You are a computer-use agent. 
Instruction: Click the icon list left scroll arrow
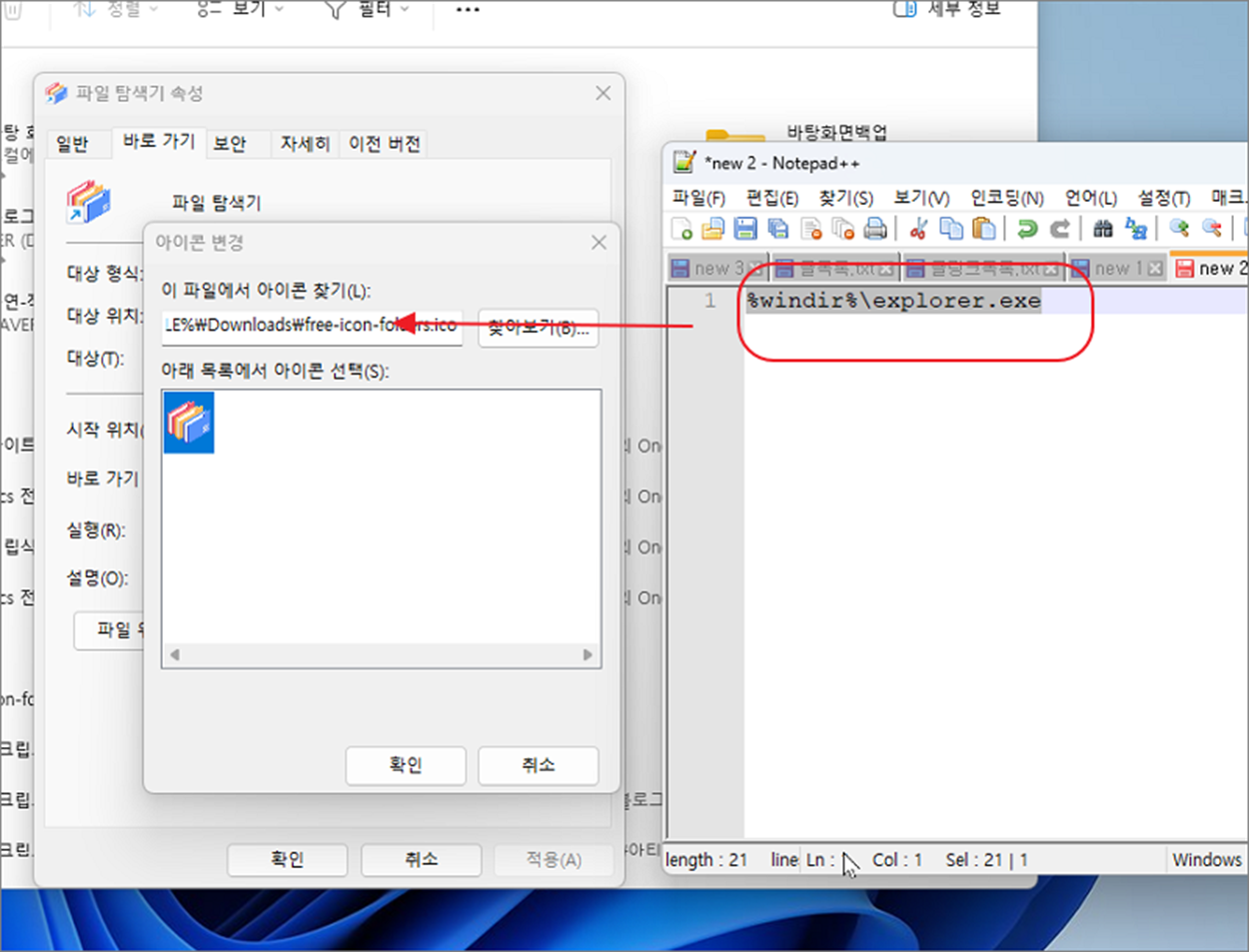click(175, 655)
